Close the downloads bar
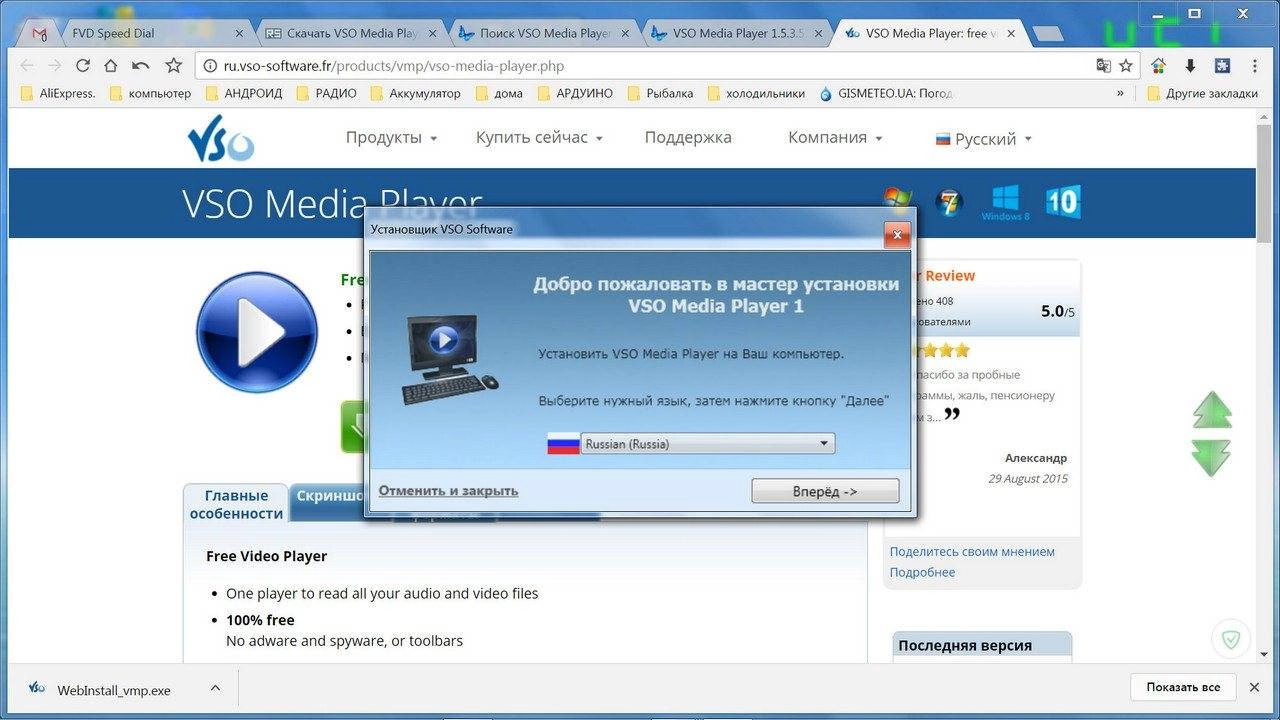The height and width of the screenshot is (720, 1280). [x=1254, y=688]
